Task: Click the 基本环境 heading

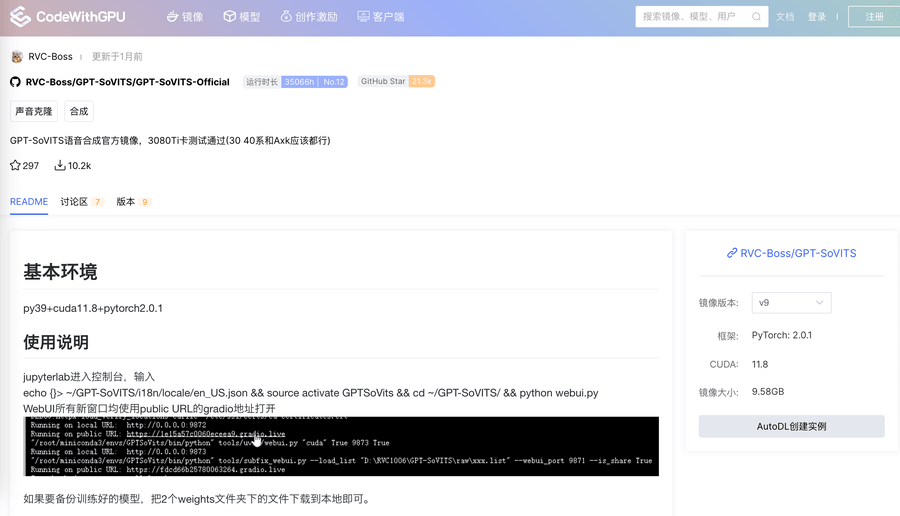Action: [x=60, y=272]
